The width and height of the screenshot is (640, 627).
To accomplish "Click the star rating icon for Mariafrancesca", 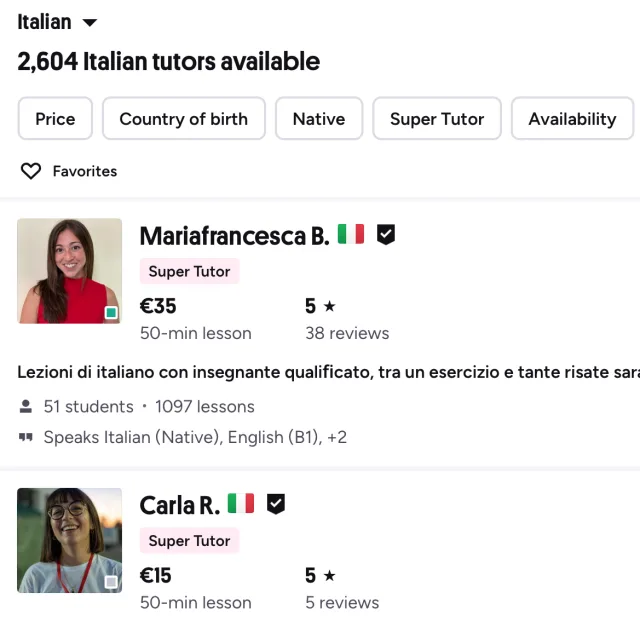I will 330,307.
